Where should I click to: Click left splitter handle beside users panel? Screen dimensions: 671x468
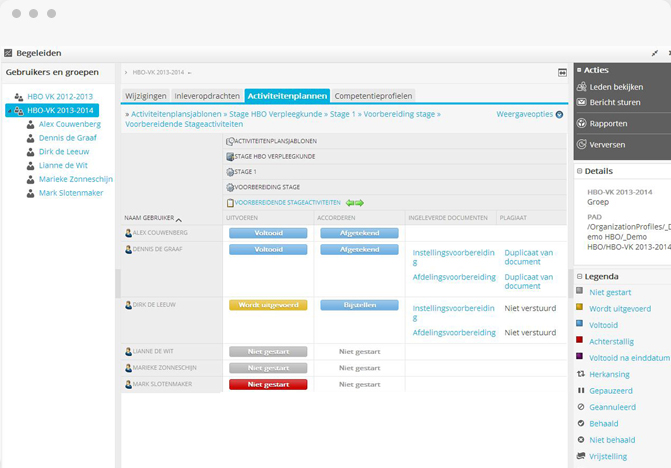(118, 283)
